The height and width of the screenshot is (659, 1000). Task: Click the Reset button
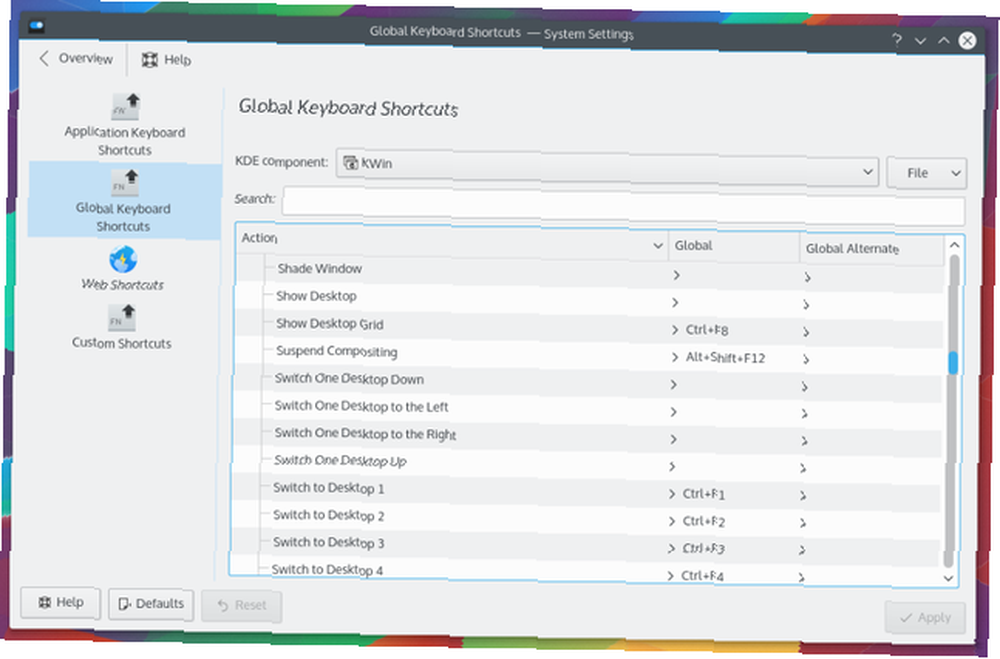242,605
